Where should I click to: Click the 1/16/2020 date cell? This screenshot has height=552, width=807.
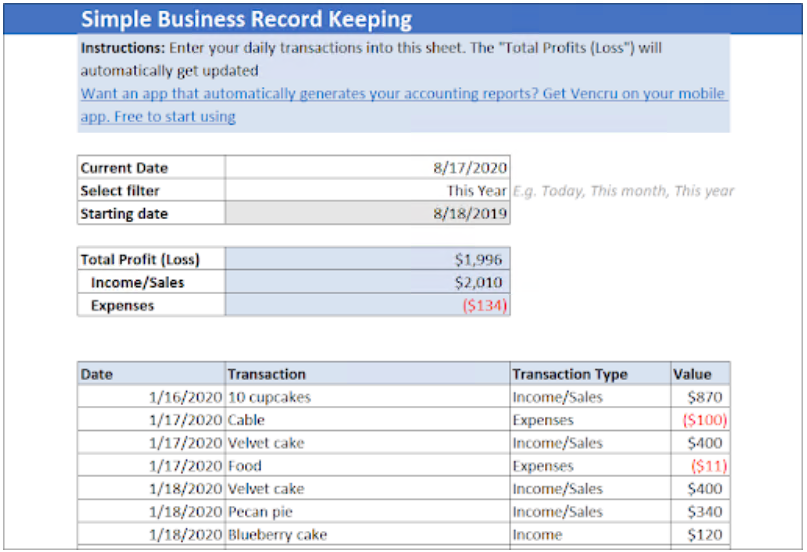point(185,397)
